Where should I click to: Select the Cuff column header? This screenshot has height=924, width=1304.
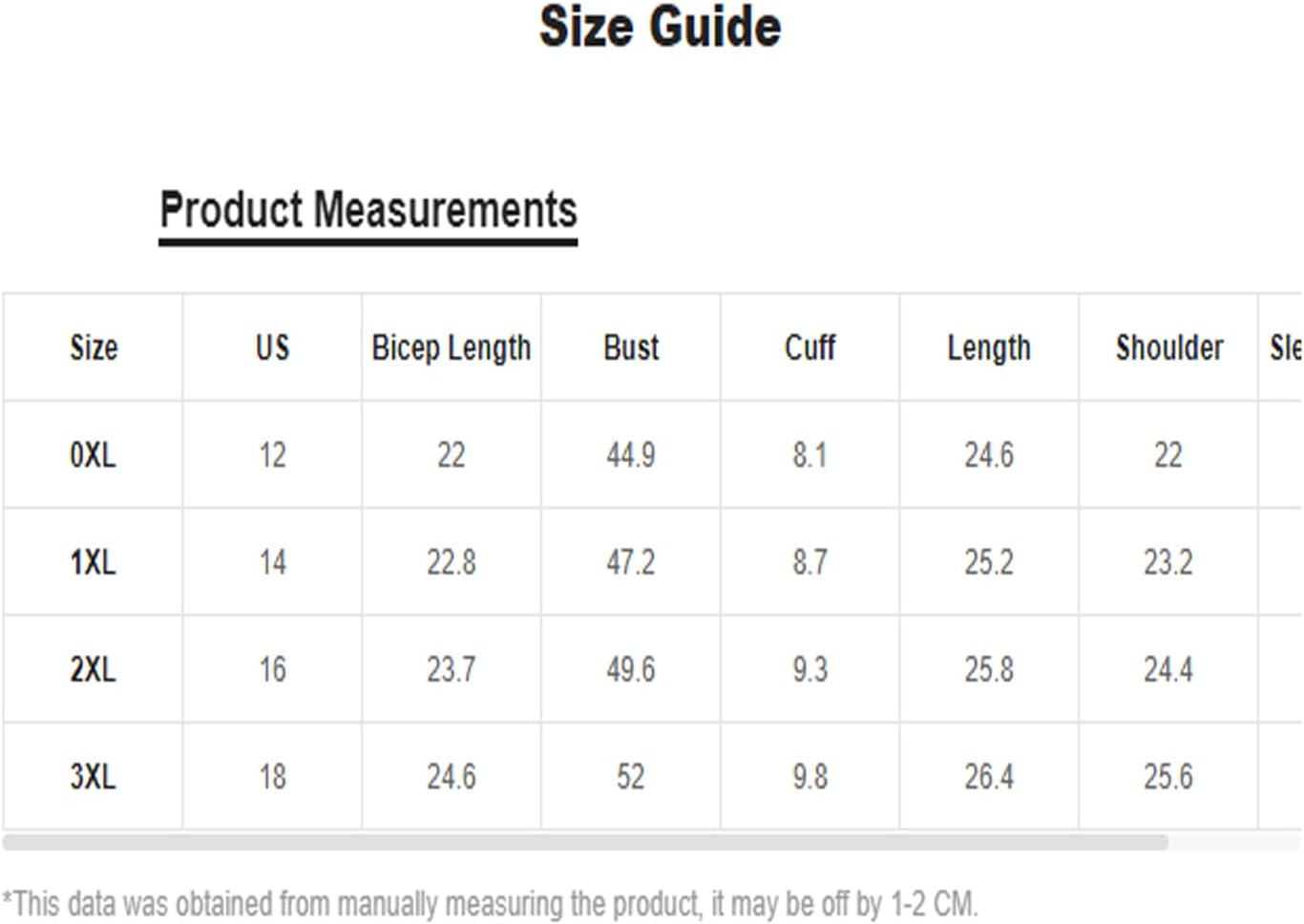[810, 347]
